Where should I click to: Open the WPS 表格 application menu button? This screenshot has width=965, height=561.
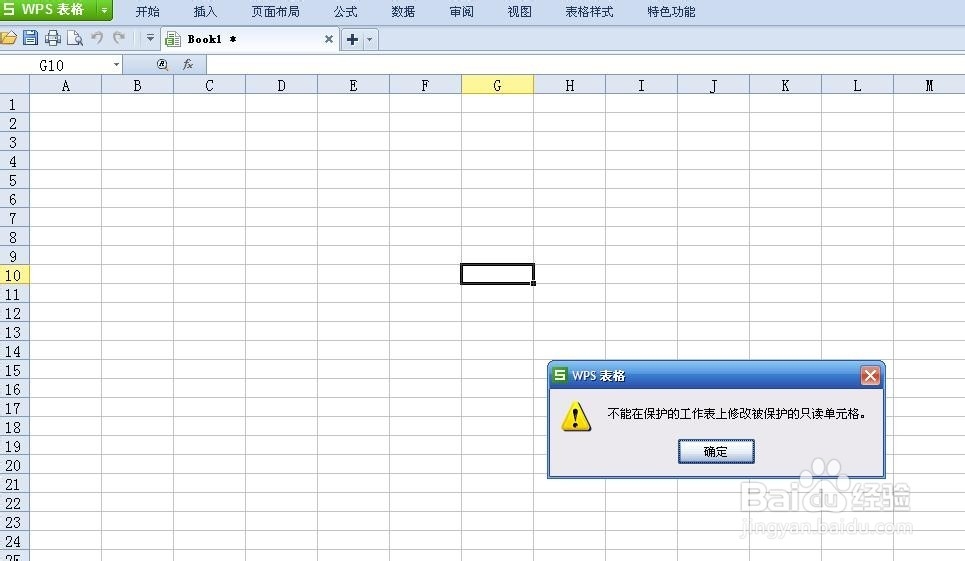coord(49,10)
